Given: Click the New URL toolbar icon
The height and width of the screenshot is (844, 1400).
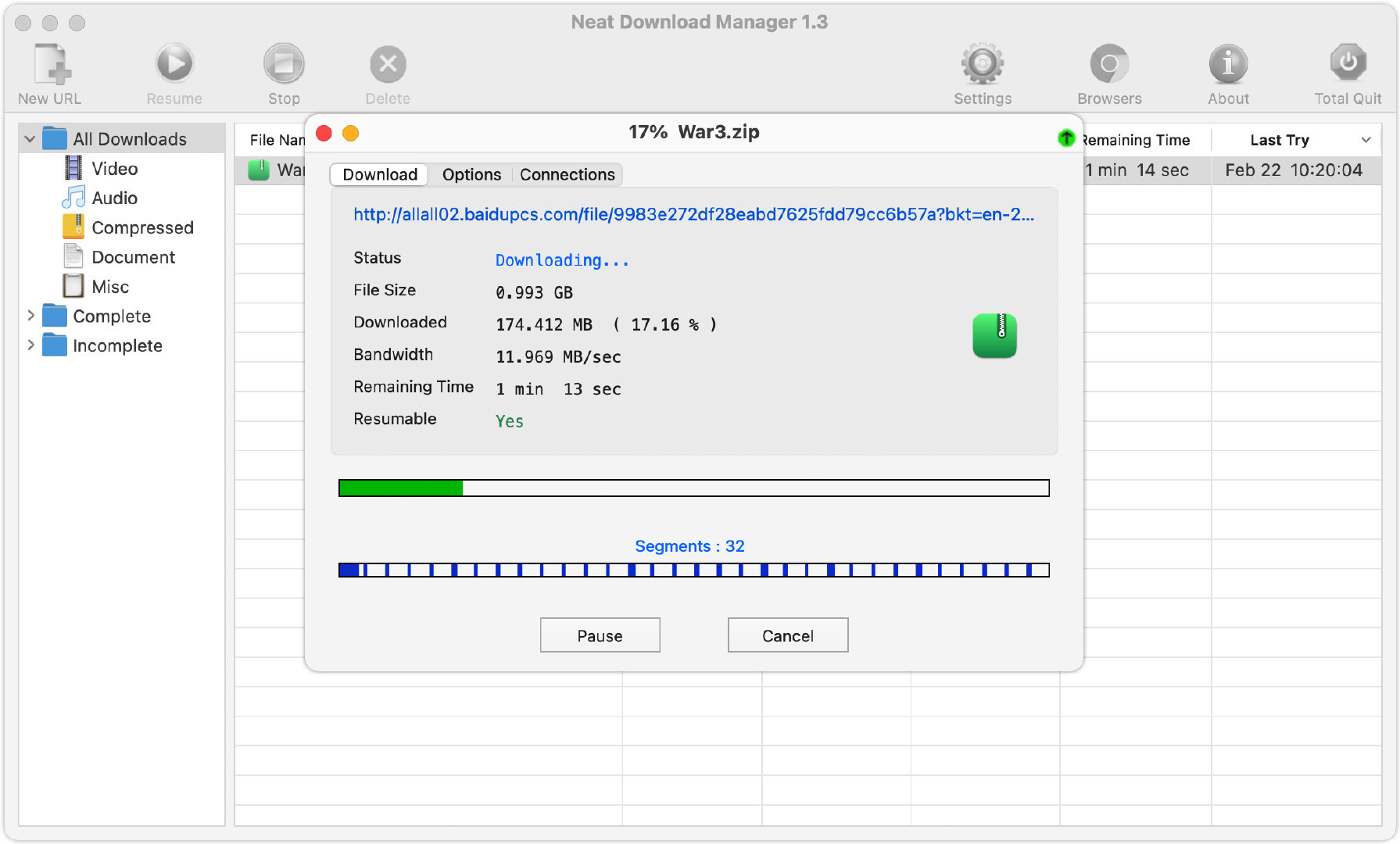Looking at the screenshot, I should (52, 63).
